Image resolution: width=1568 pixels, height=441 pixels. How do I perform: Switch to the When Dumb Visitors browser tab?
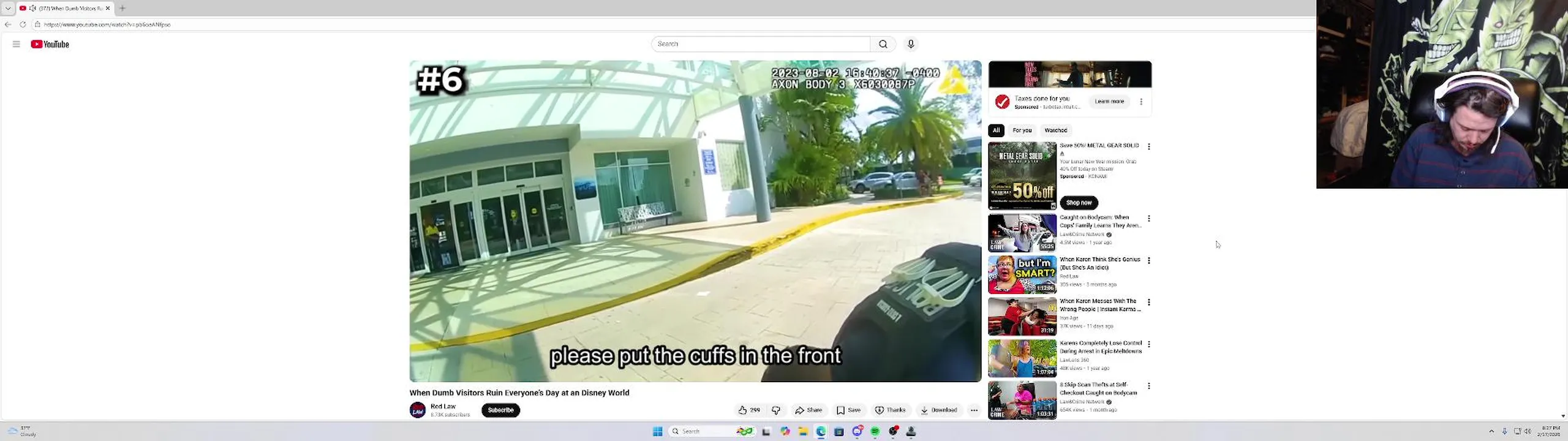click(65, 8)
